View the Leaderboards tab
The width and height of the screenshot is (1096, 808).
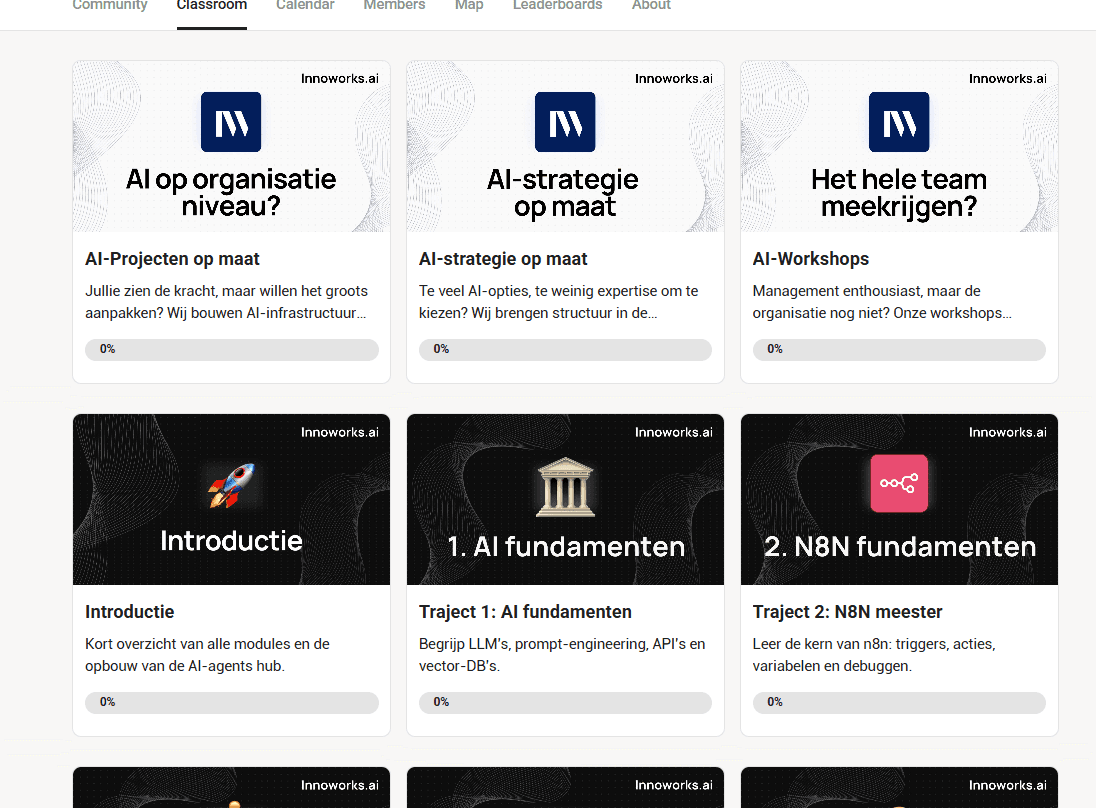pyautogui.click(x=557, y=6)
